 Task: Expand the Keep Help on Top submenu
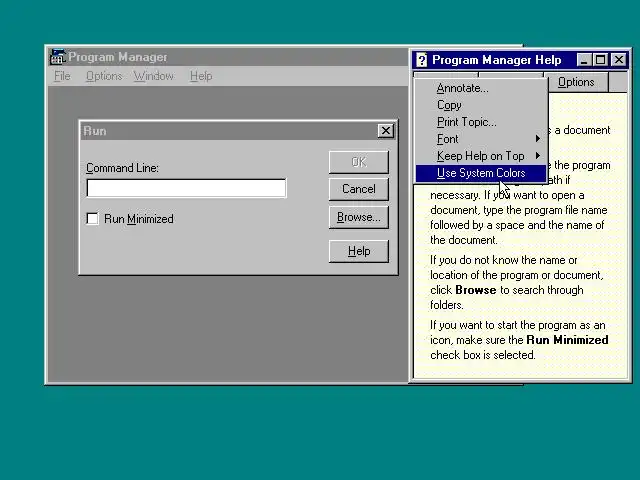coord(481,156)
